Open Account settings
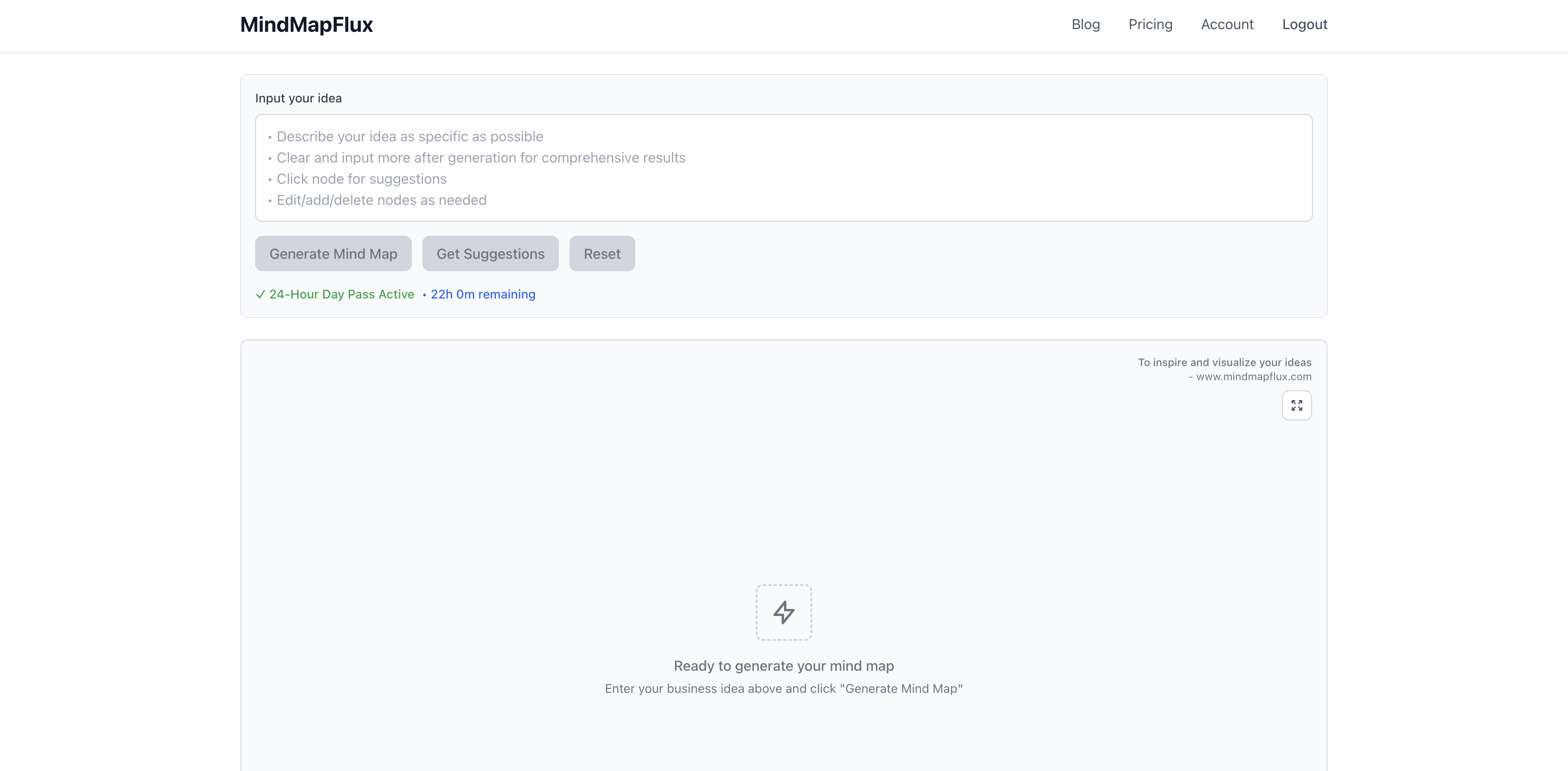 [1227, 24]
